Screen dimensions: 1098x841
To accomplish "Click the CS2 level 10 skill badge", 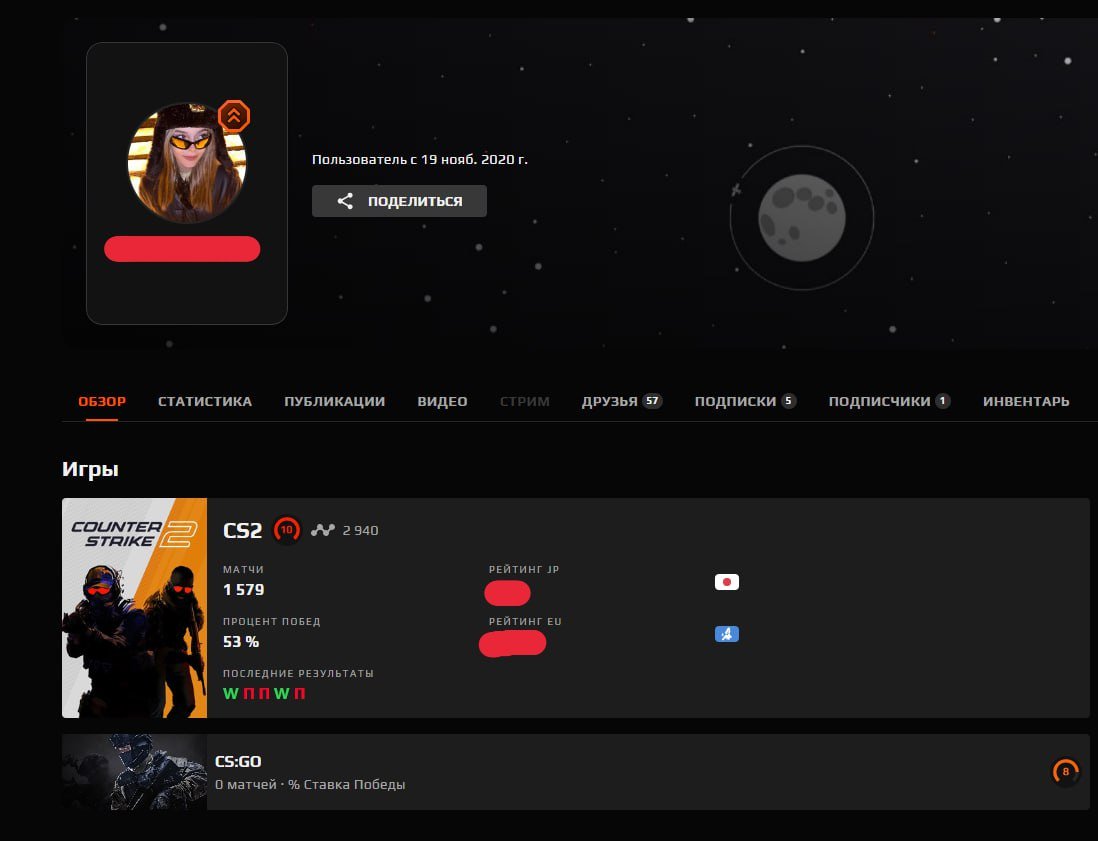I will 287,530.
